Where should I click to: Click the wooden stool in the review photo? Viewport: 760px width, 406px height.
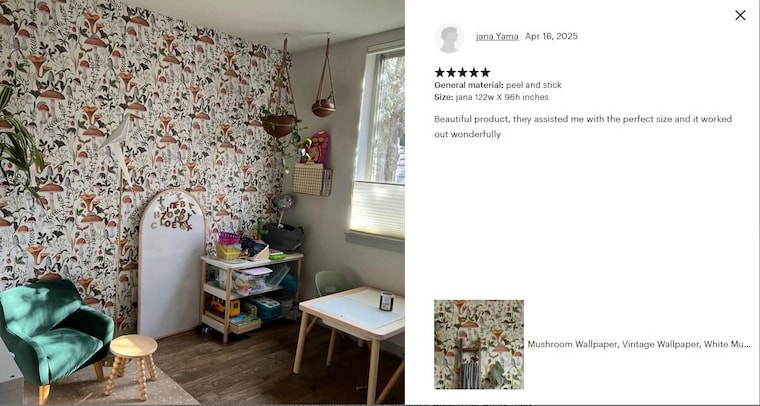[131, 364]
